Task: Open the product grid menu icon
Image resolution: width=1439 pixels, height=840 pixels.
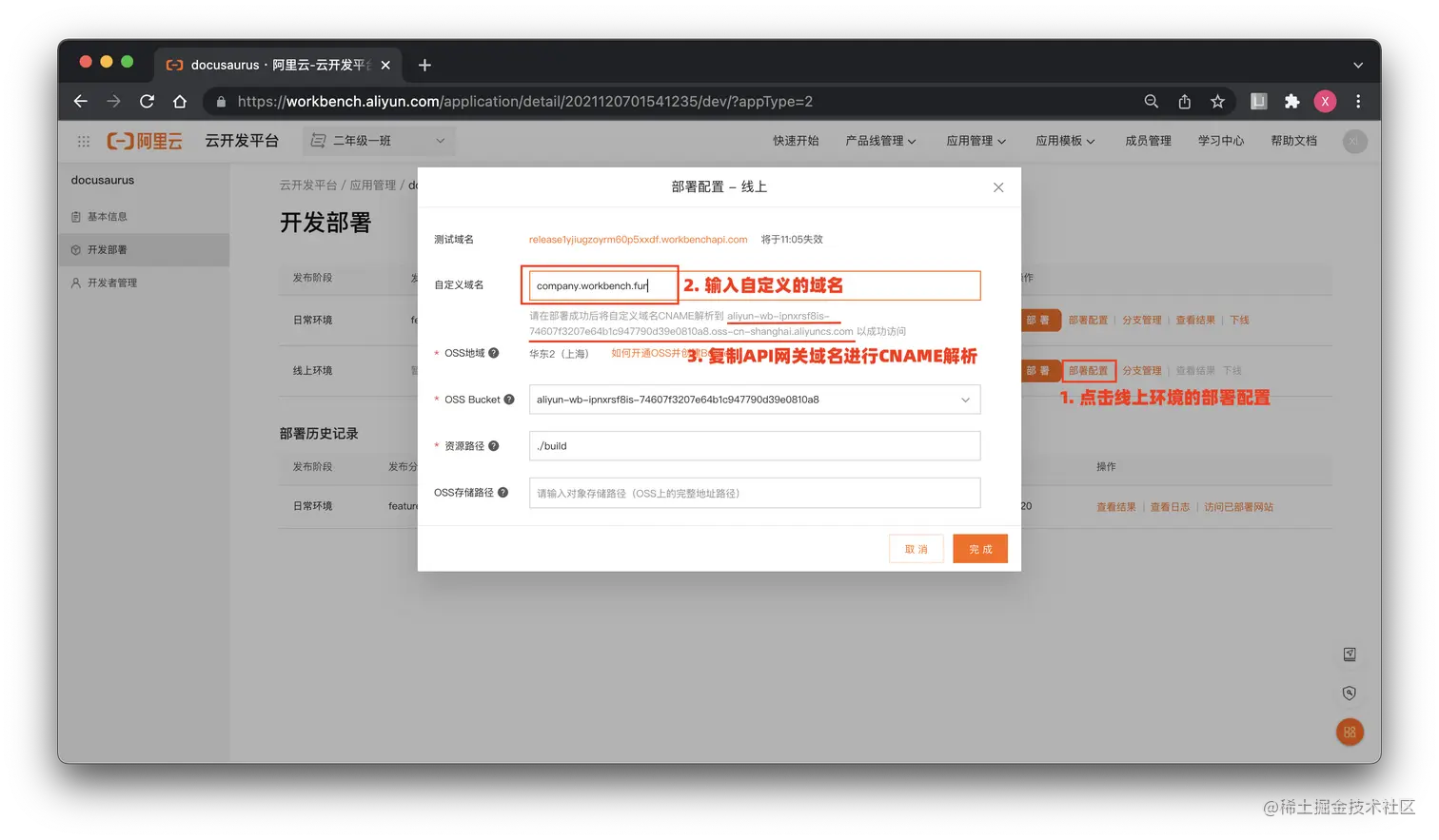Action: point(84,141)
